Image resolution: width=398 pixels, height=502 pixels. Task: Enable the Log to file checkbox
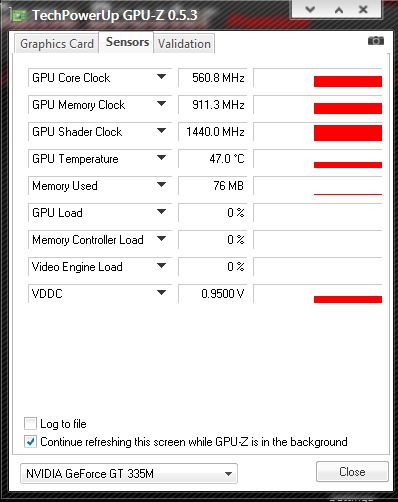click(30, 424)
